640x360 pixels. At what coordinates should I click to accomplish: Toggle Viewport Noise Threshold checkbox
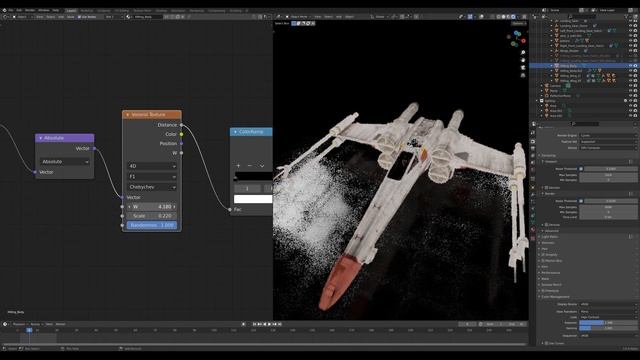pos(581,169)
